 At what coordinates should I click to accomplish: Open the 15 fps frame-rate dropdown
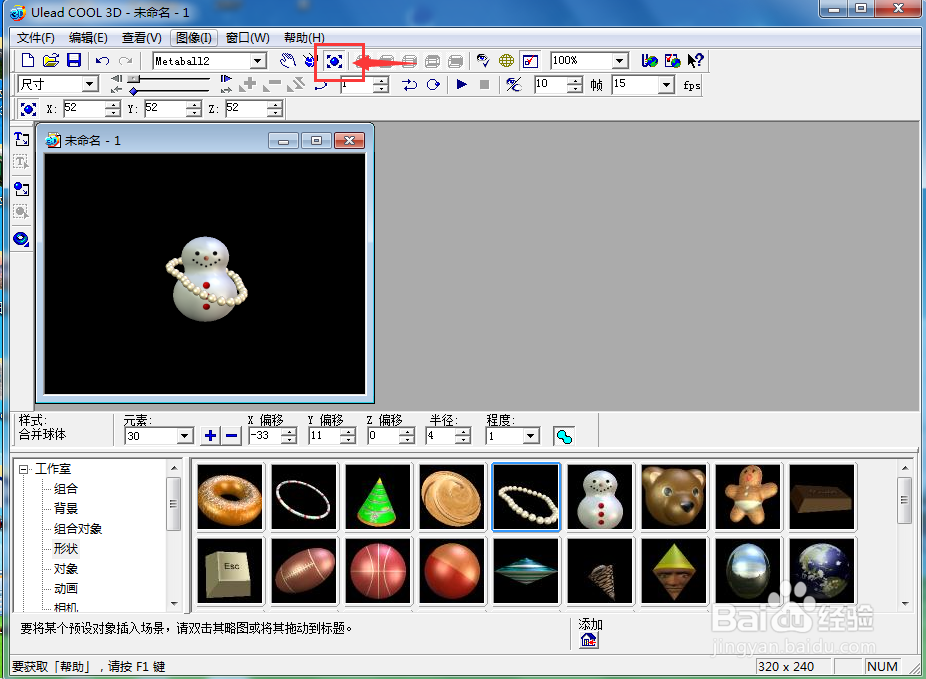click(x=666, y=84)
